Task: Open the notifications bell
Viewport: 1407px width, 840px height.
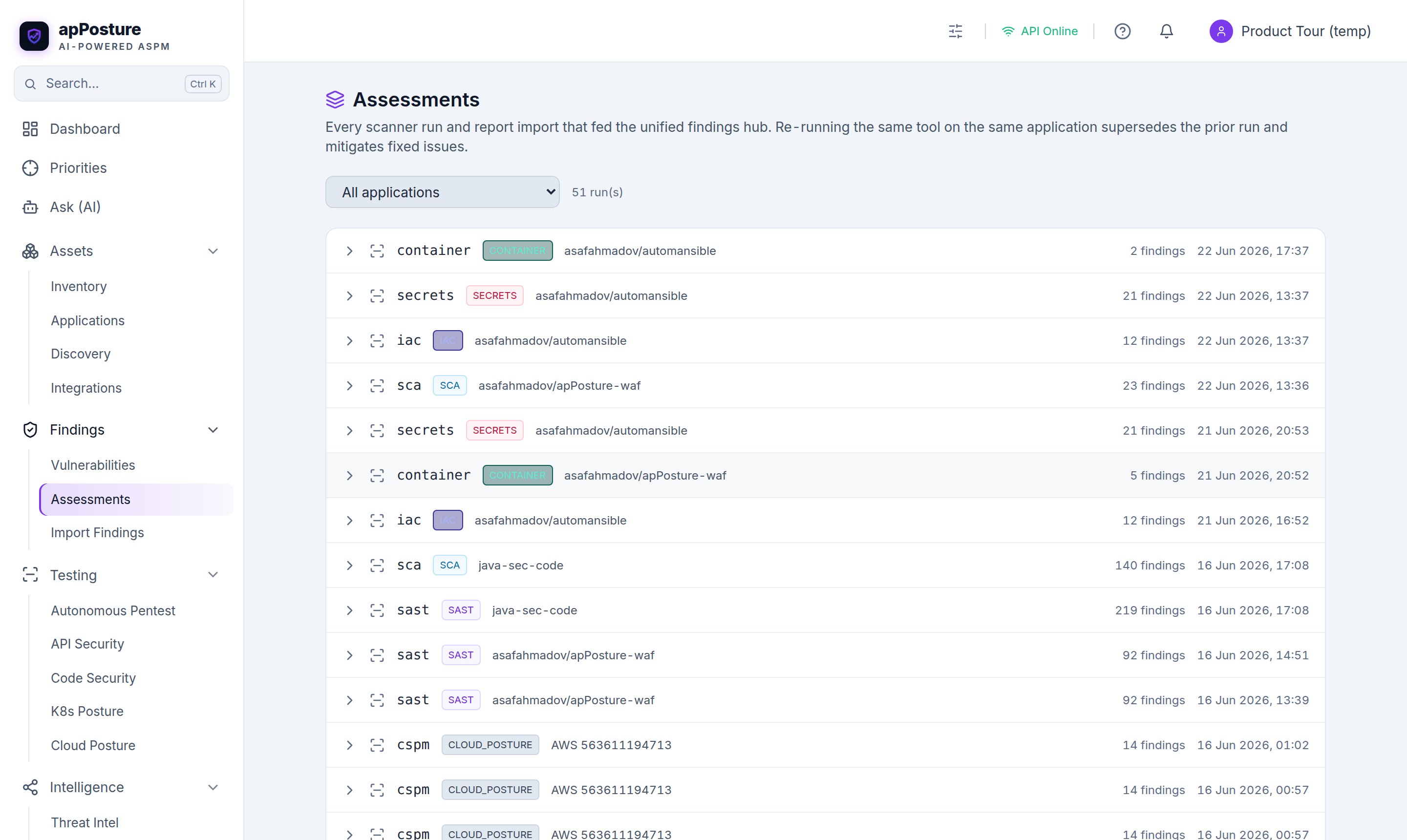Action: pos(1166,31)
